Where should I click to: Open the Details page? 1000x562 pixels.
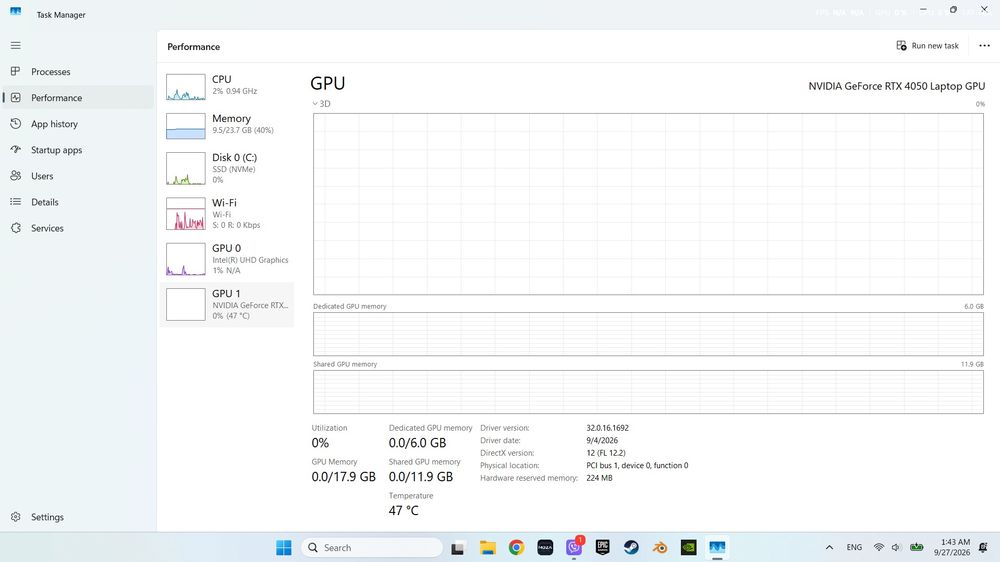[x=78, y=202]
